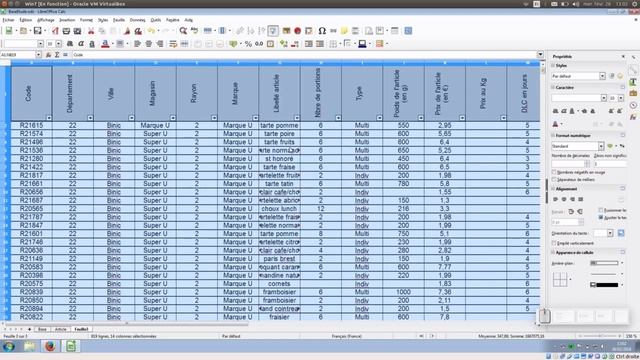This screenshot has width=640, height=360.
Task: Open the file explorer taskbar icon
Action: point(29,346)
